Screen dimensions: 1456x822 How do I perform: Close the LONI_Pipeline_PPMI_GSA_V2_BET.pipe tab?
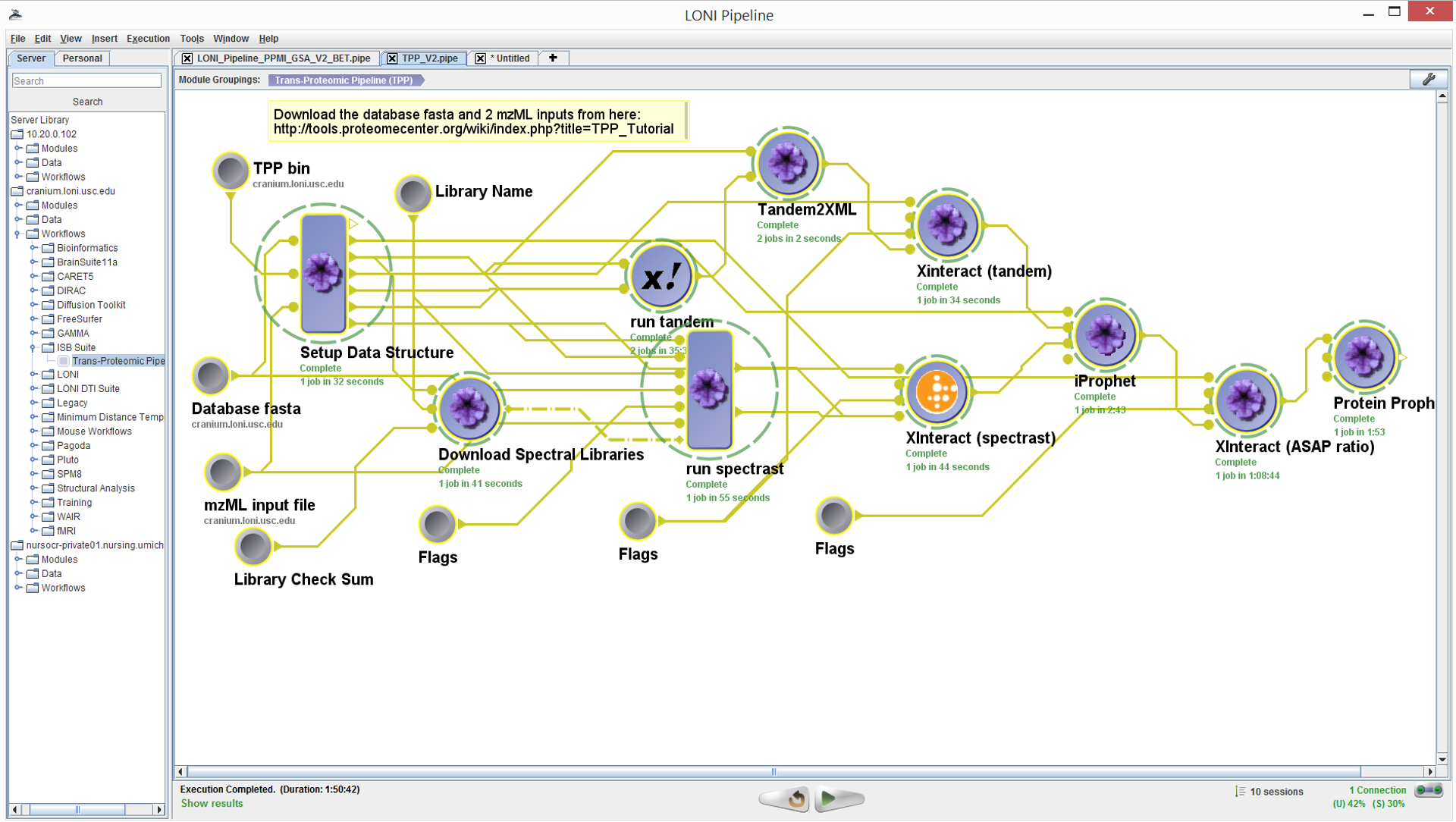187,58
